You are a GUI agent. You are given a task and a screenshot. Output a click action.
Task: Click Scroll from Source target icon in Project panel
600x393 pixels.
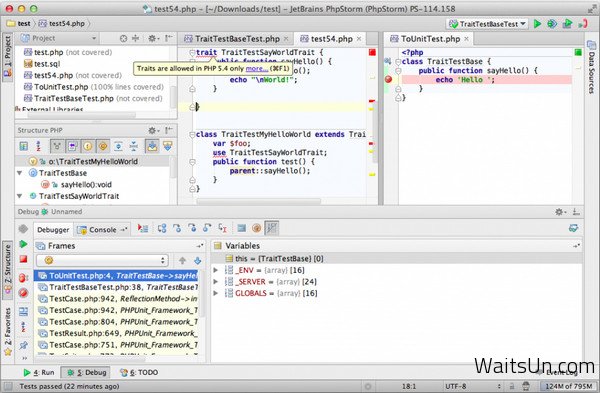[x=123, y=38]
